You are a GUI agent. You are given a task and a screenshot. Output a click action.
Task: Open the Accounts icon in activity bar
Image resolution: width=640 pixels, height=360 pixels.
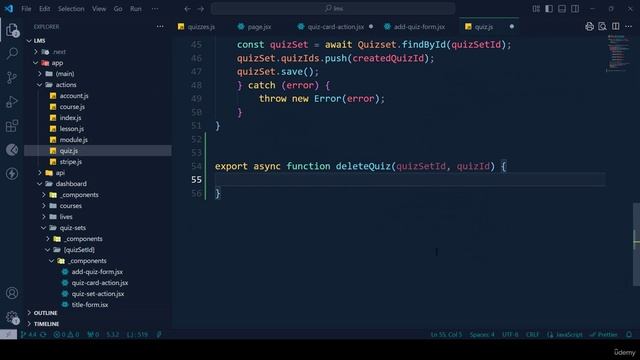(12, 293)
